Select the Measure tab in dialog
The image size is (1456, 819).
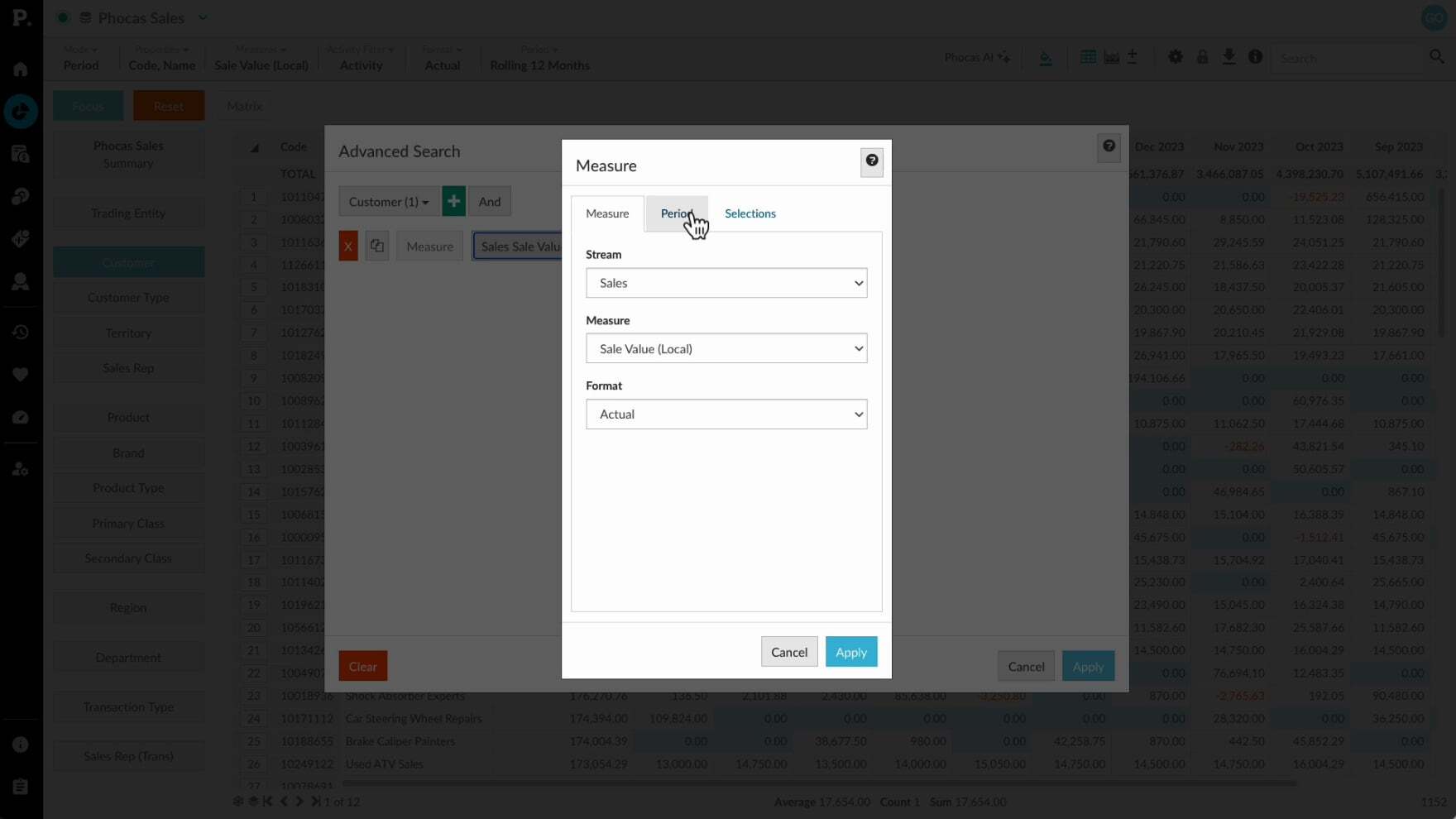[x=607, y=213]
